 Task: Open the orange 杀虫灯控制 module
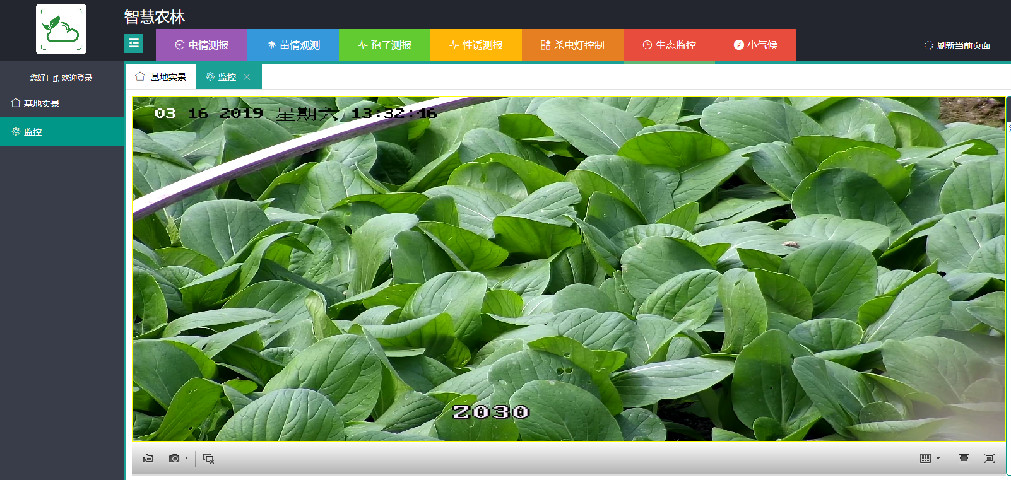coord(573,45)
